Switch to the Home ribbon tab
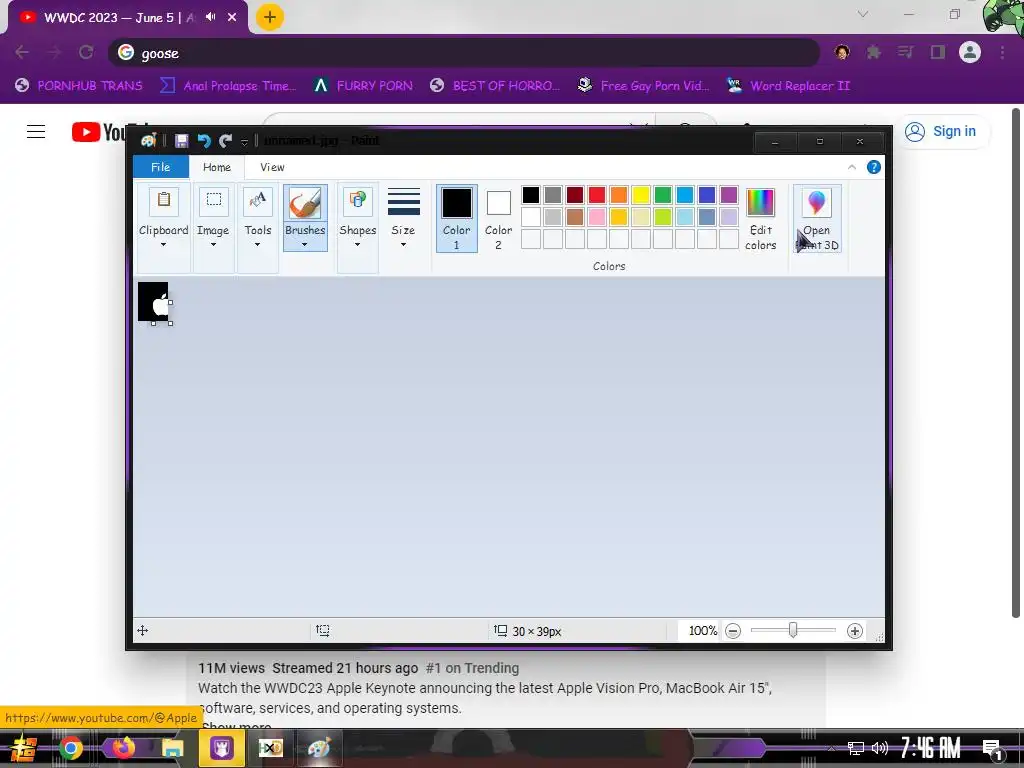1024x768 pixels. pos(217,167)
